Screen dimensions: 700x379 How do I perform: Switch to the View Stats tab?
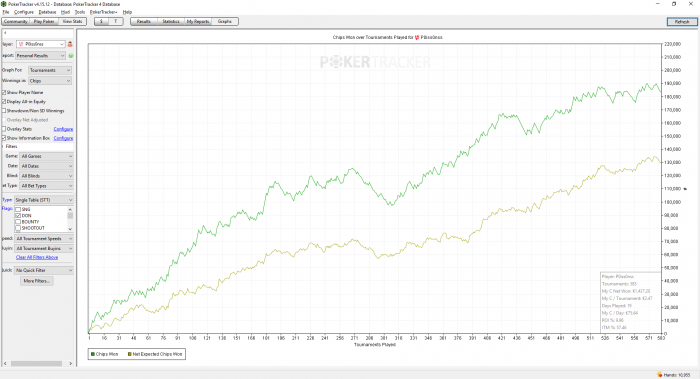[x=72, y=21]
